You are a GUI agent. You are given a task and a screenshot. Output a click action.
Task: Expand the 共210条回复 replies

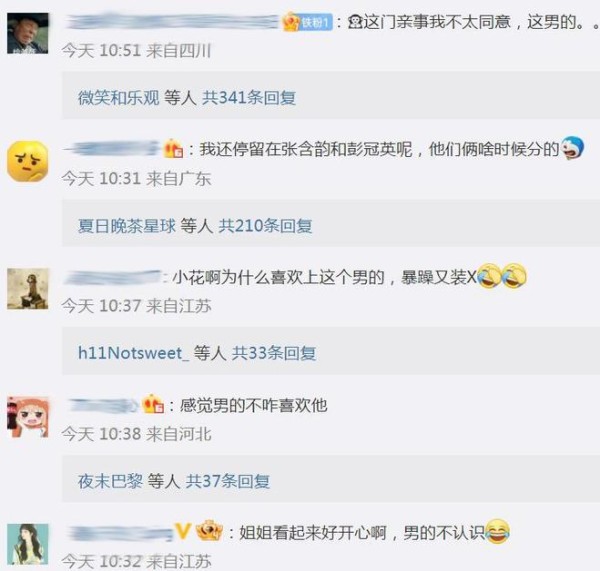[265, 225]
